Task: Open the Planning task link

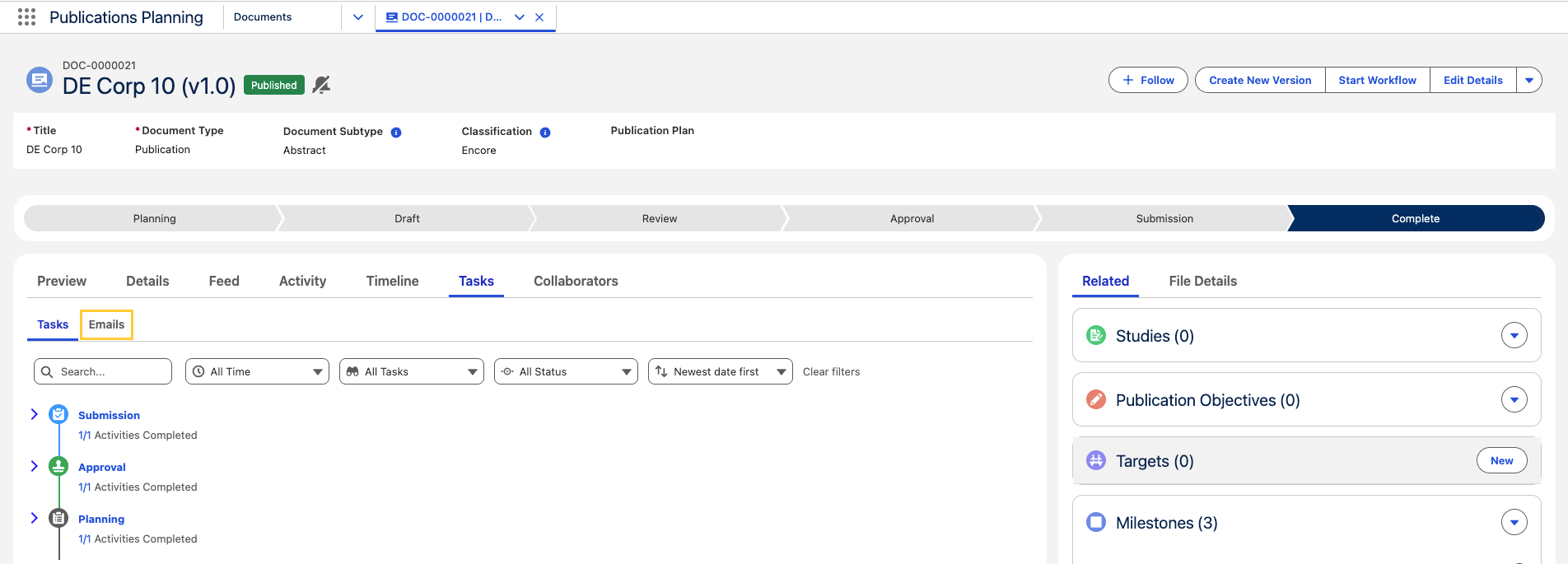Action: click(x=101, y=519)
